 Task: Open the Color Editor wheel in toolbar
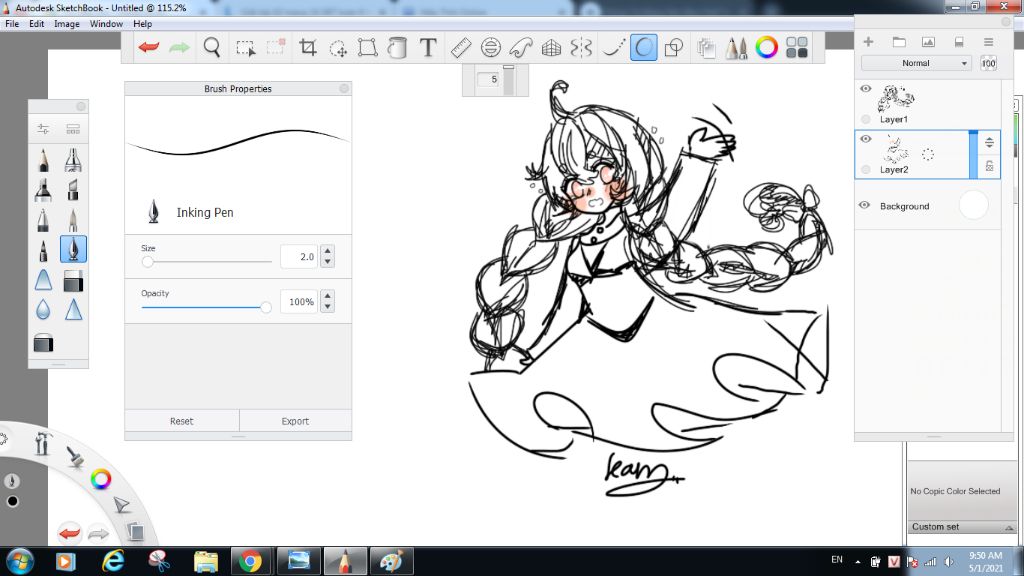(767, 47)
